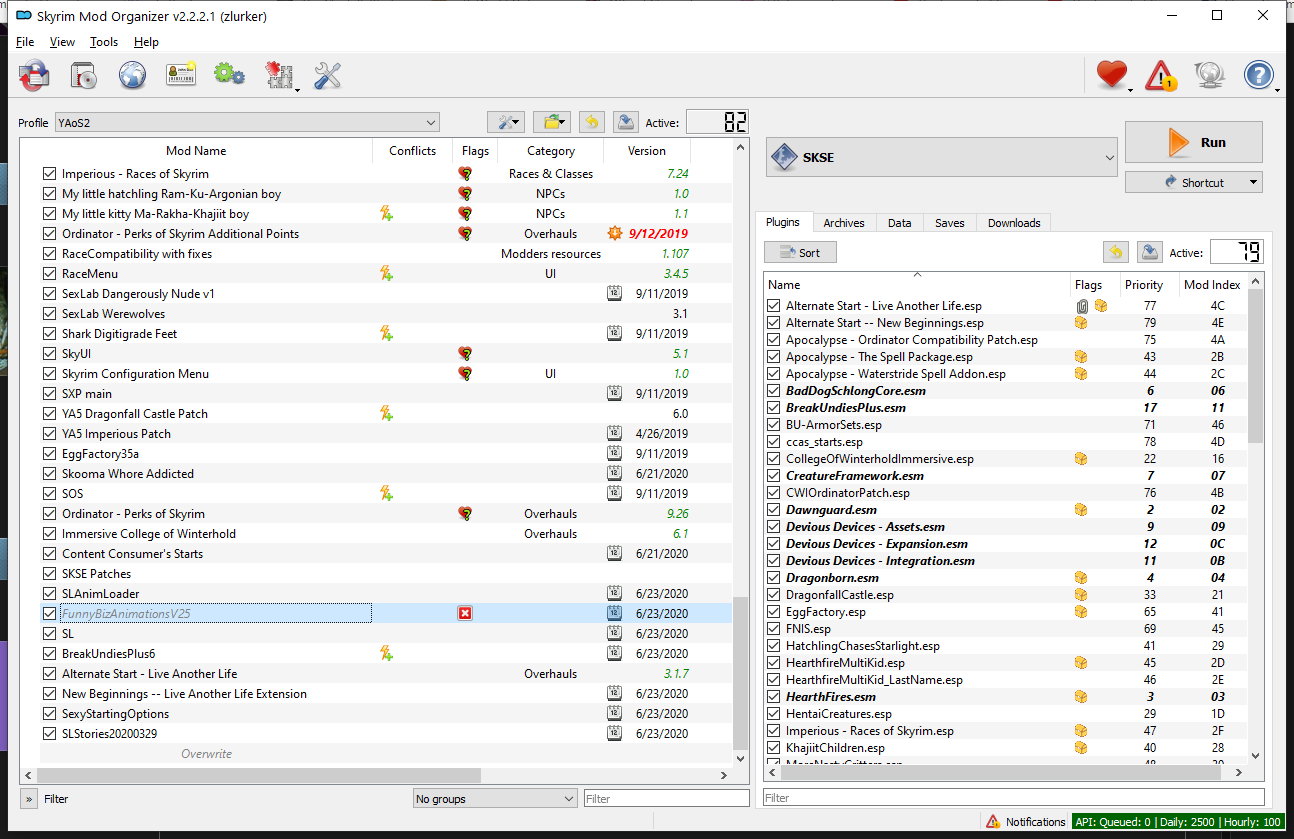Click the install mod from archive icon
This screenshot has width=1294, height=839.
click(83, 75)
